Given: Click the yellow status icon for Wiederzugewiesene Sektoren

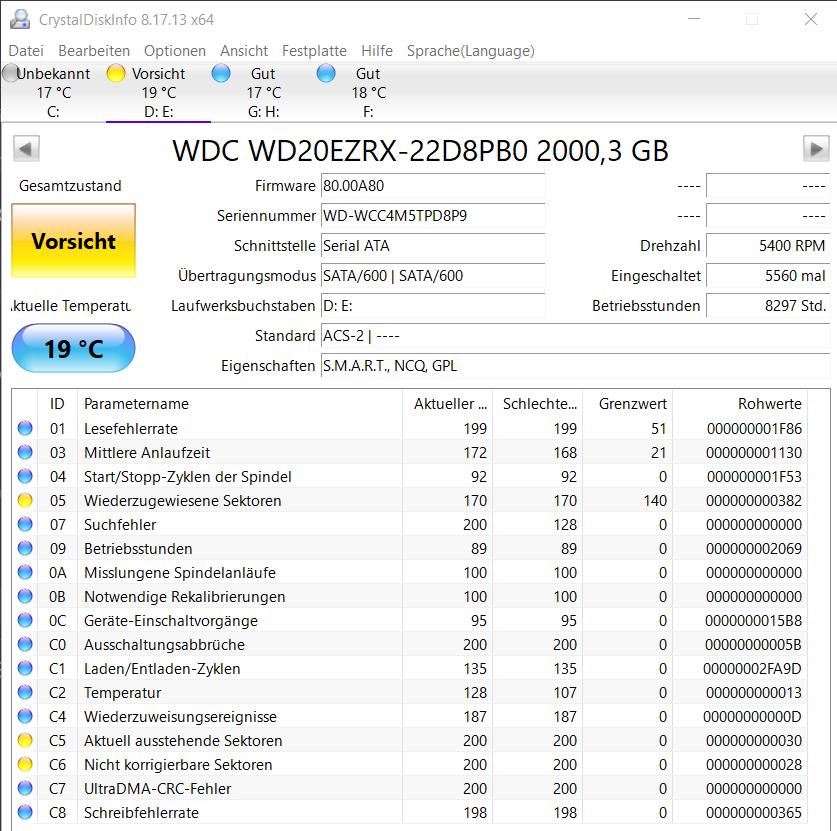Looking at the screenshot, I should point(25,500).
